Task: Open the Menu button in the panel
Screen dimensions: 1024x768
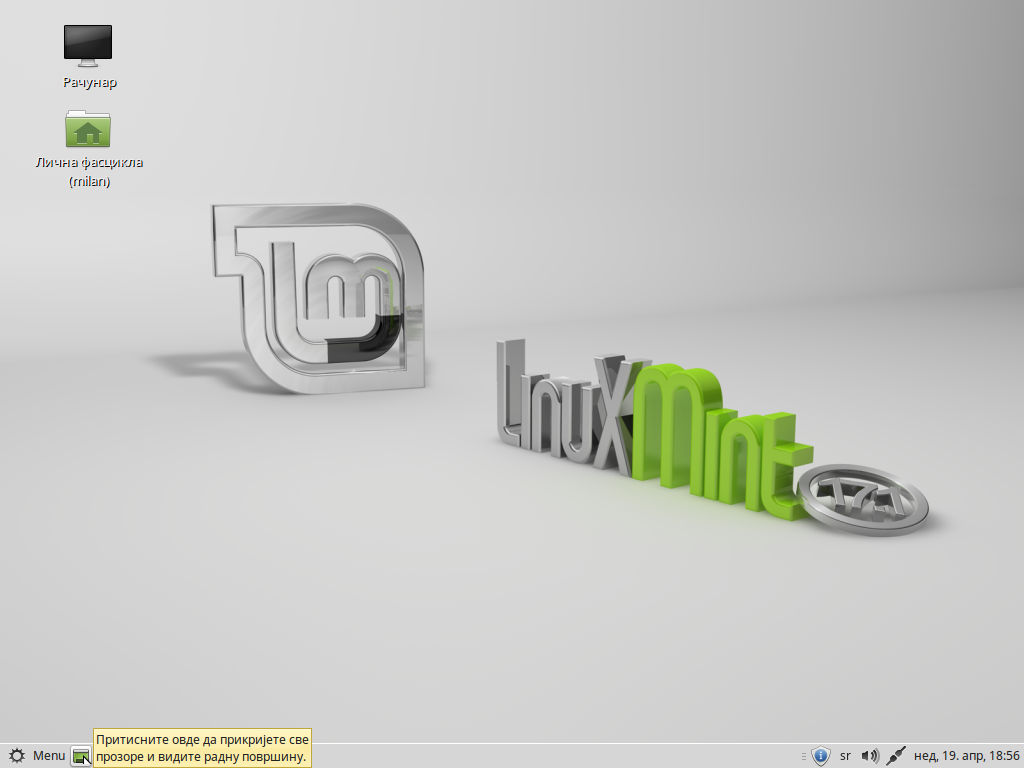Action: tap(36, 756)
